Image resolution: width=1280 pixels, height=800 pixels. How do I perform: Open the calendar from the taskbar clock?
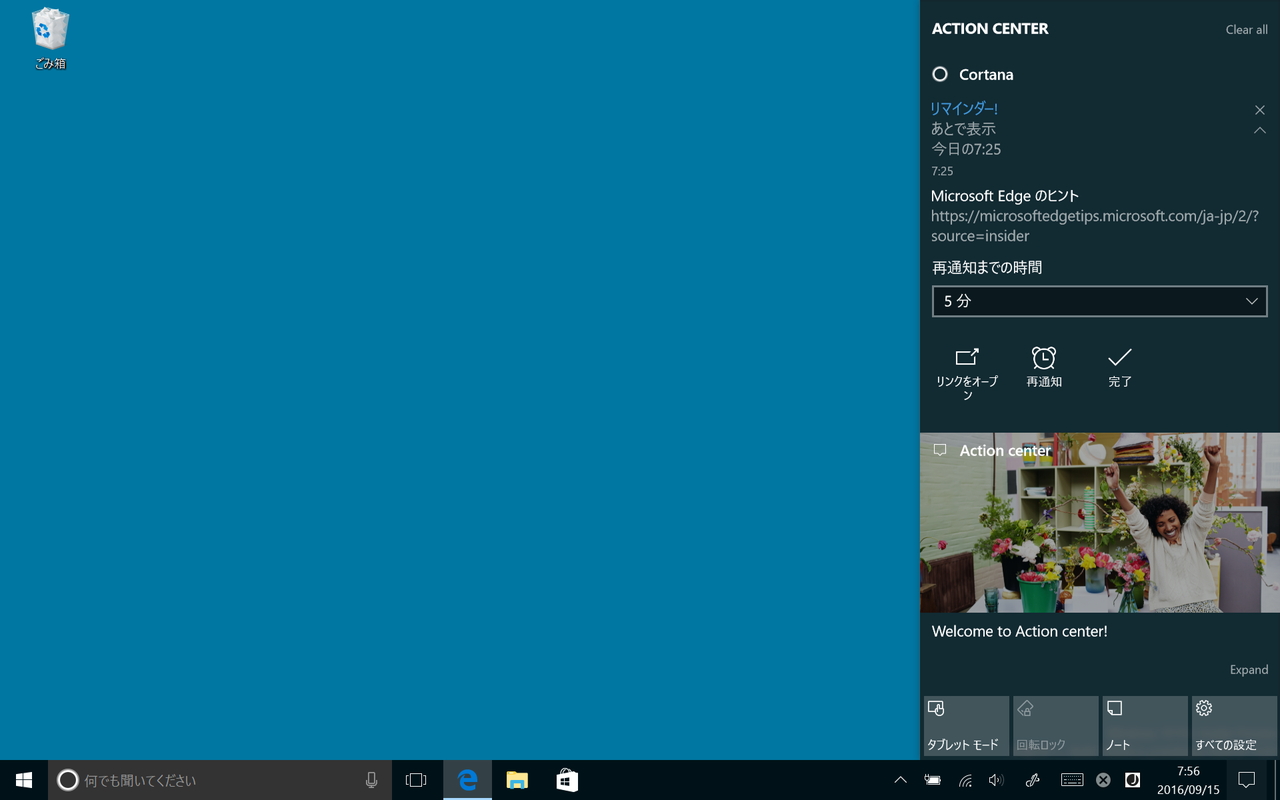pyautogui.click(x=1188, y=780)
